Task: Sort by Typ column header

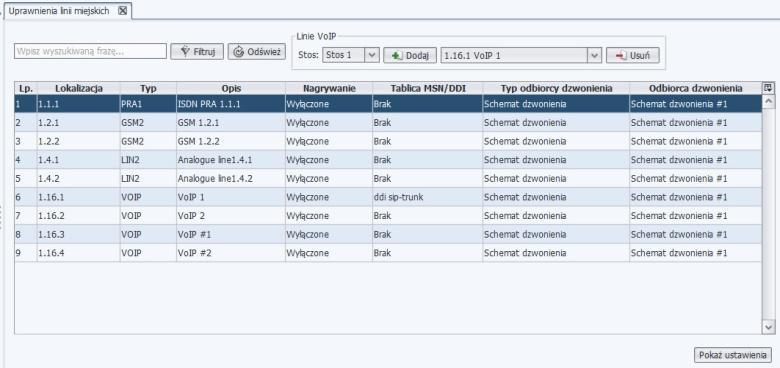Action: [x=148, y=89]
